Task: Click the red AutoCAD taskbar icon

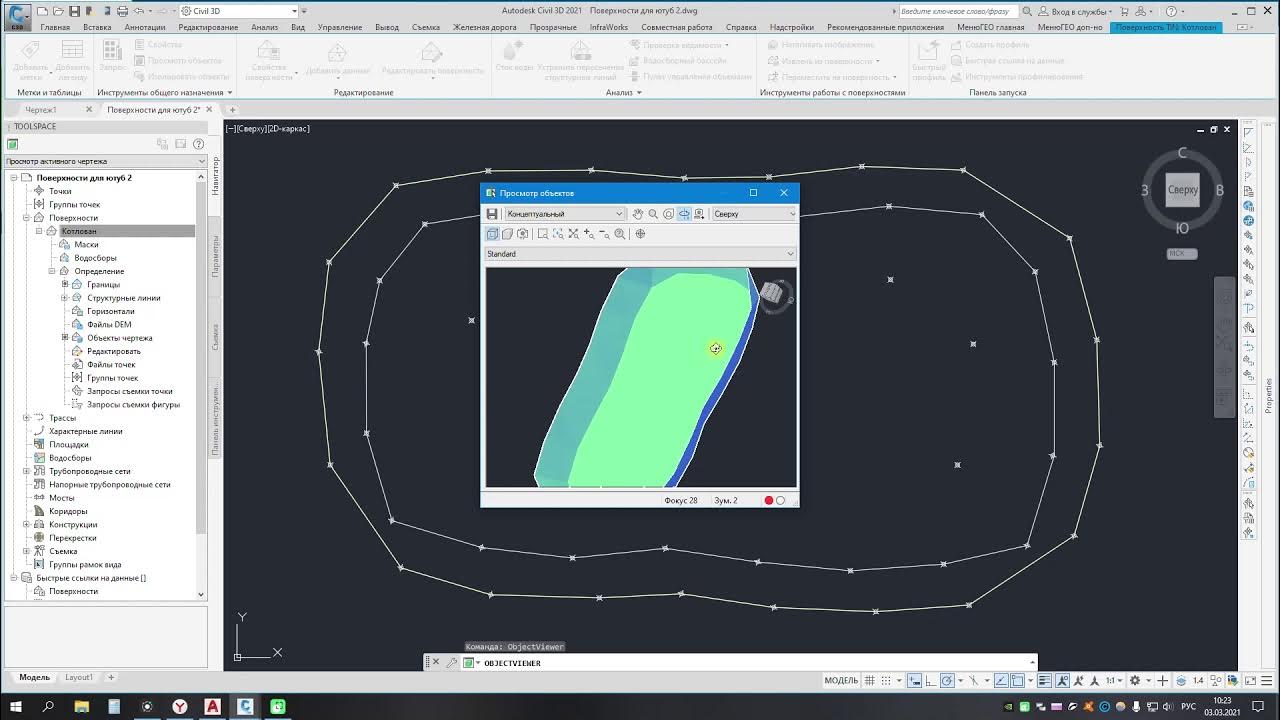Action: click(213, 706)
